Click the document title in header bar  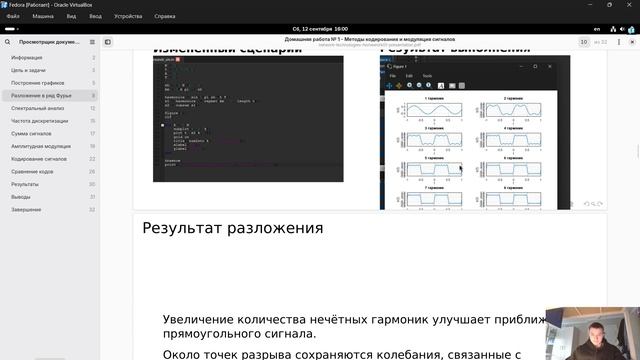click(370, 39)
